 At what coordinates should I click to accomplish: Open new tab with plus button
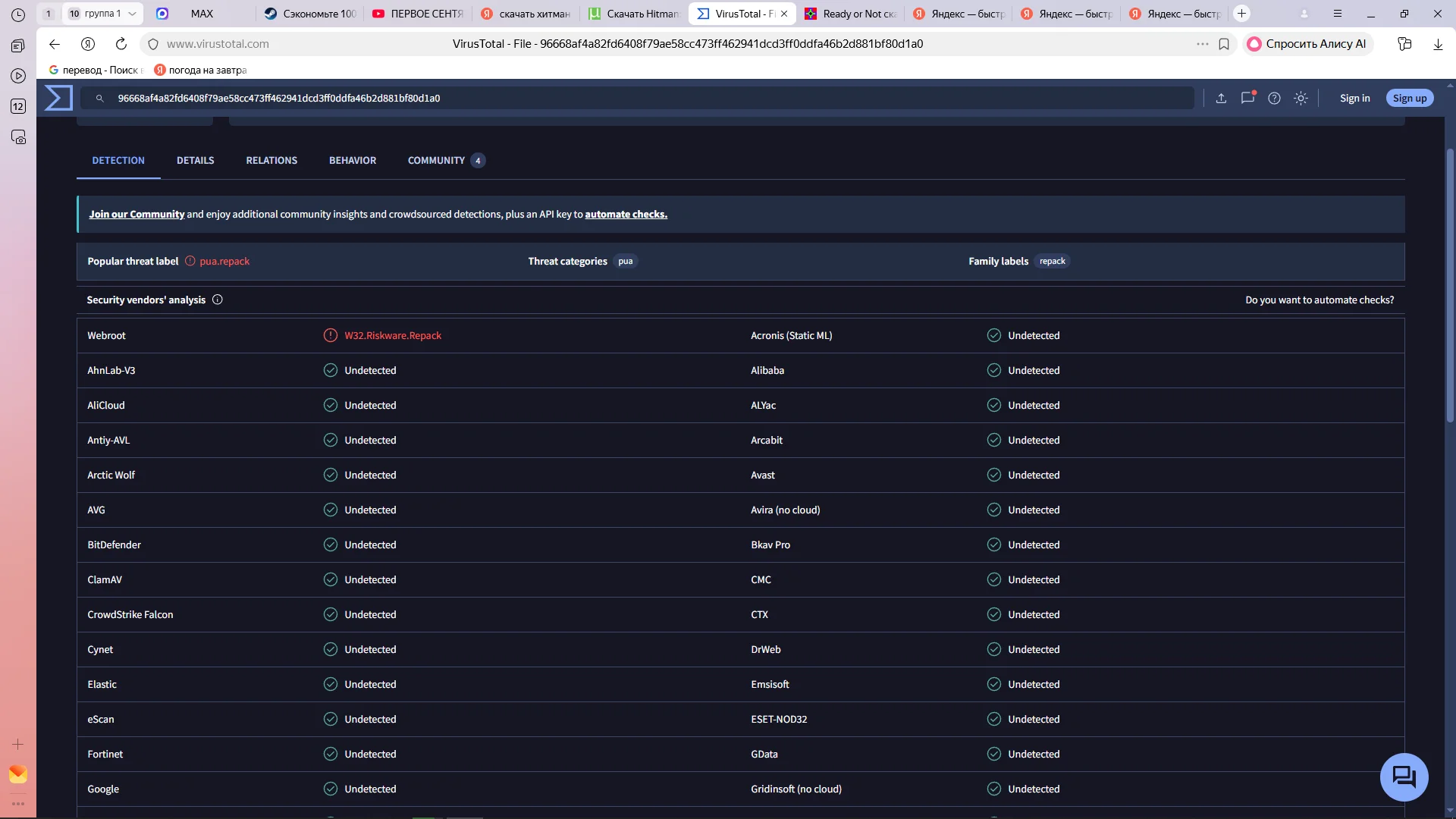1241,14
